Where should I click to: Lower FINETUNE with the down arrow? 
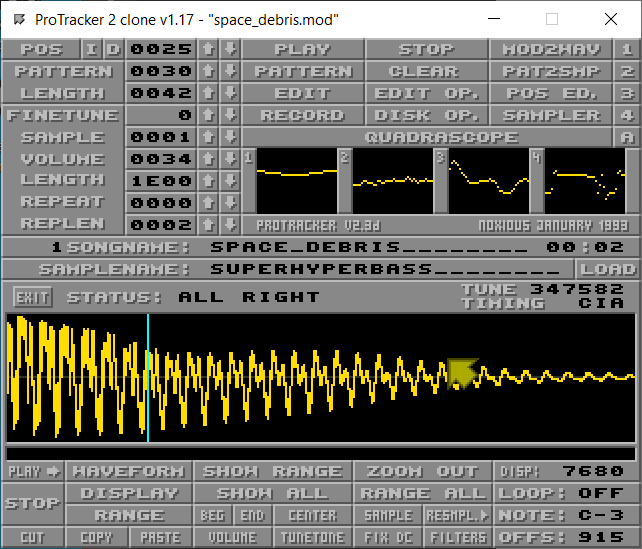pyautogui.click(x=231, y=115)
